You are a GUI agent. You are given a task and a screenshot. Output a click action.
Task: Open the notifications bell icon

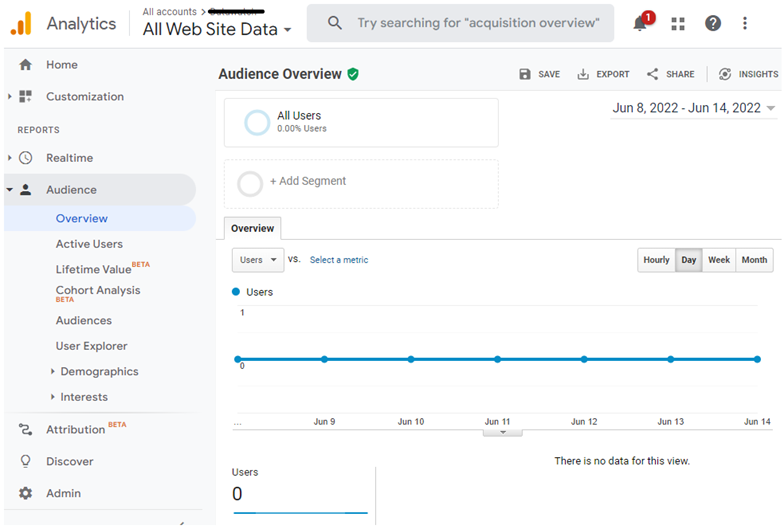[641, 23]
